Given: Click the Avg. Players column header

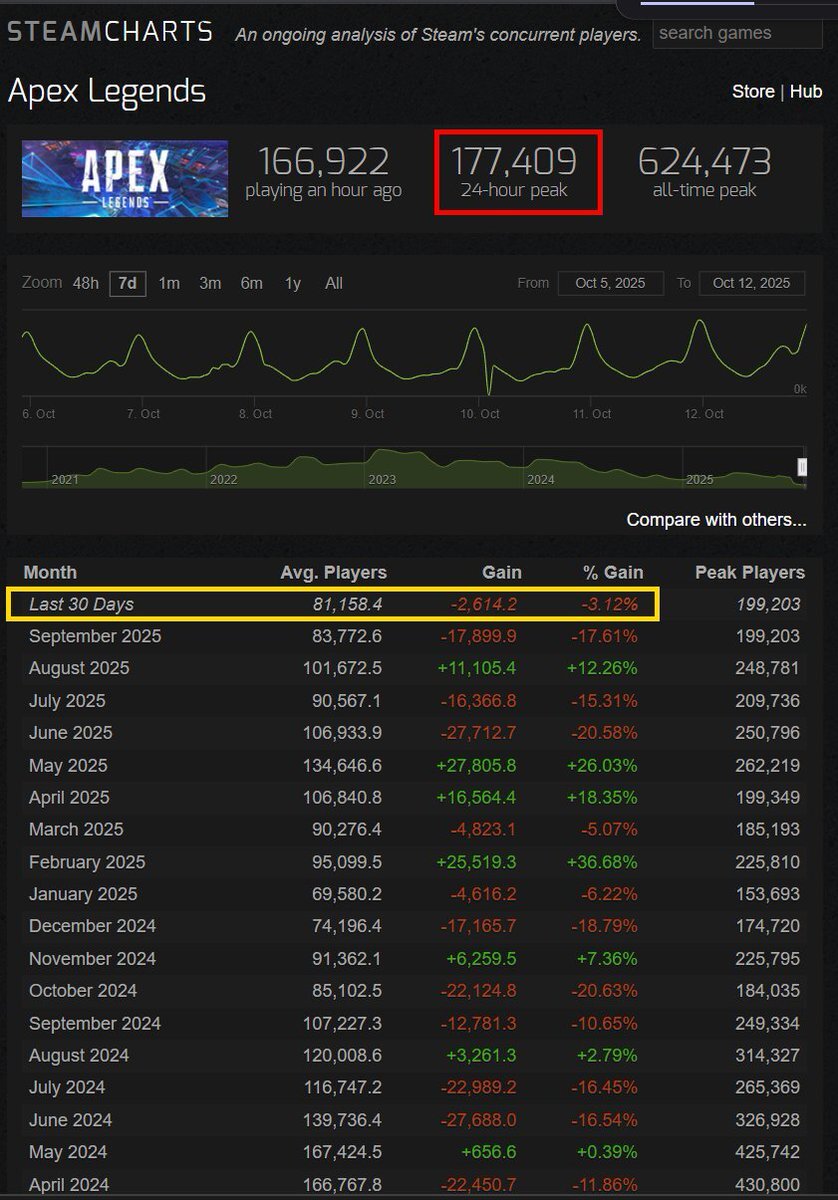Looking at the screenshot, I should pyautogui.click(x=334, y=572).
